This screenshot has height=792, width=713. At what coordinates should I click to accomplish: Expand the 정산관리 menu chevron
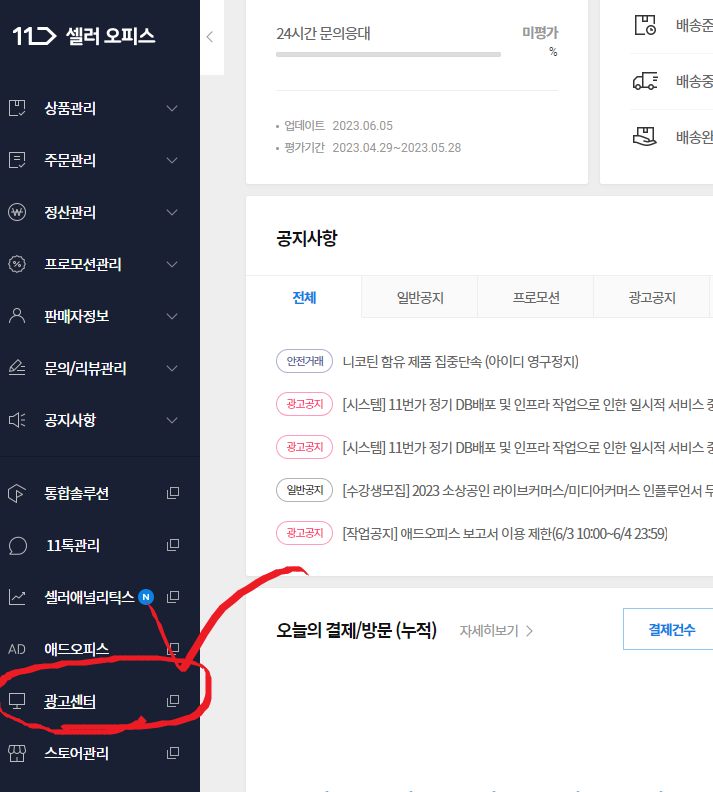[x=172, y=213]
